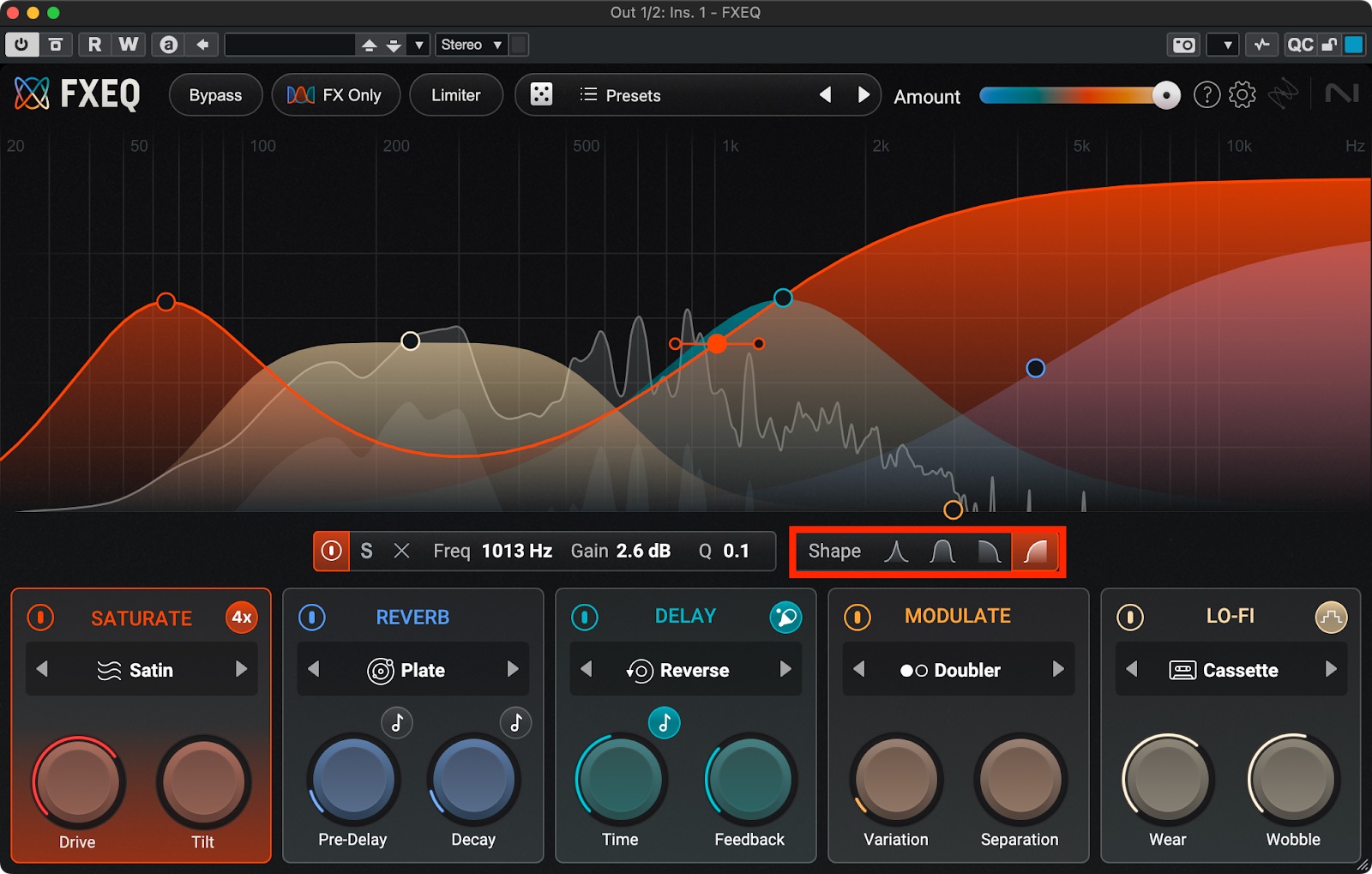Open the Presets menu
Screen dimensions: 1372x874
[620, 95]
